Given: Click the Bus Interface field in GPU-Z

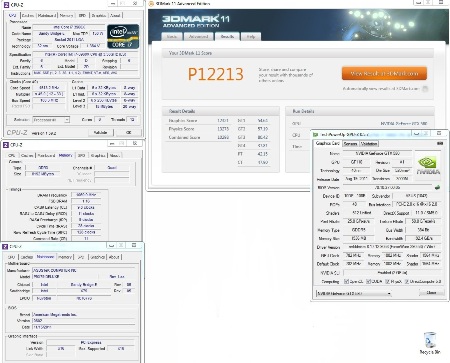Looking at the screenshot, I should point(417,204).
